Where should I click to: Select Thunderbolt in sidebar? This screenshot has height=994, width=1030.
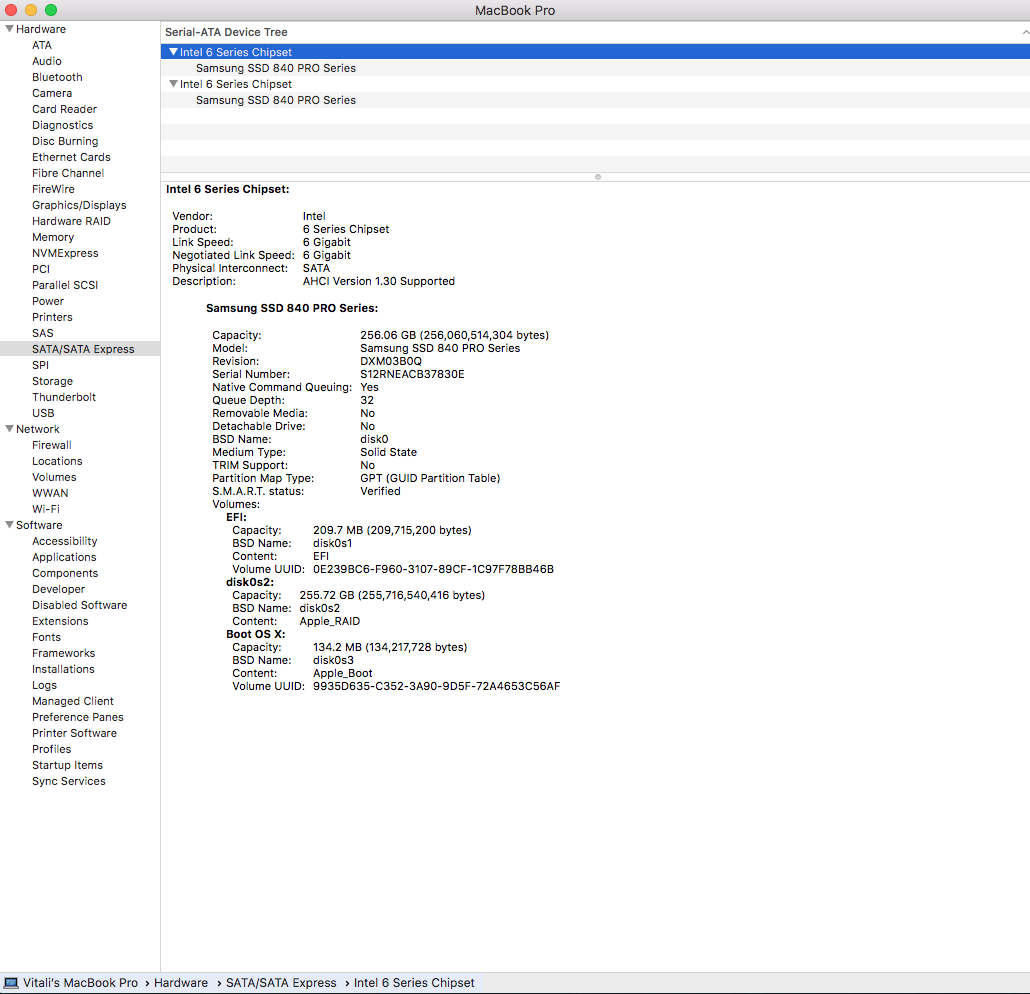pyautogui.click(x=64, y=397)
